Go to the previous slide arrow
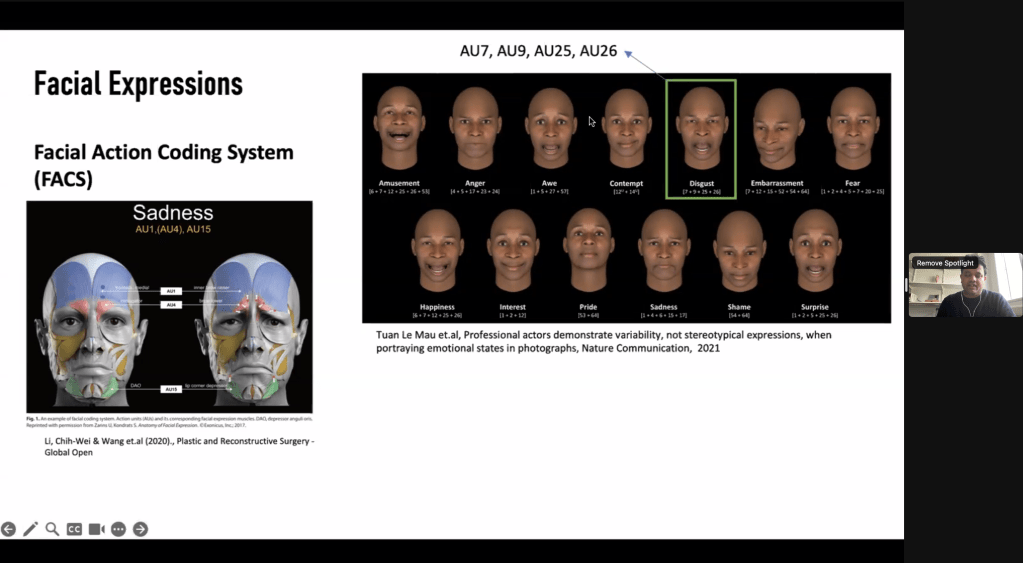 (x=9, y=529)
